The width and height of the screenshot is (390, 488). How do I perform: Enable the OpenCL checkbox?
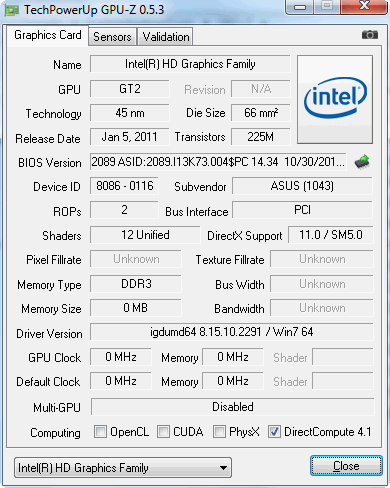click(100, 432)
